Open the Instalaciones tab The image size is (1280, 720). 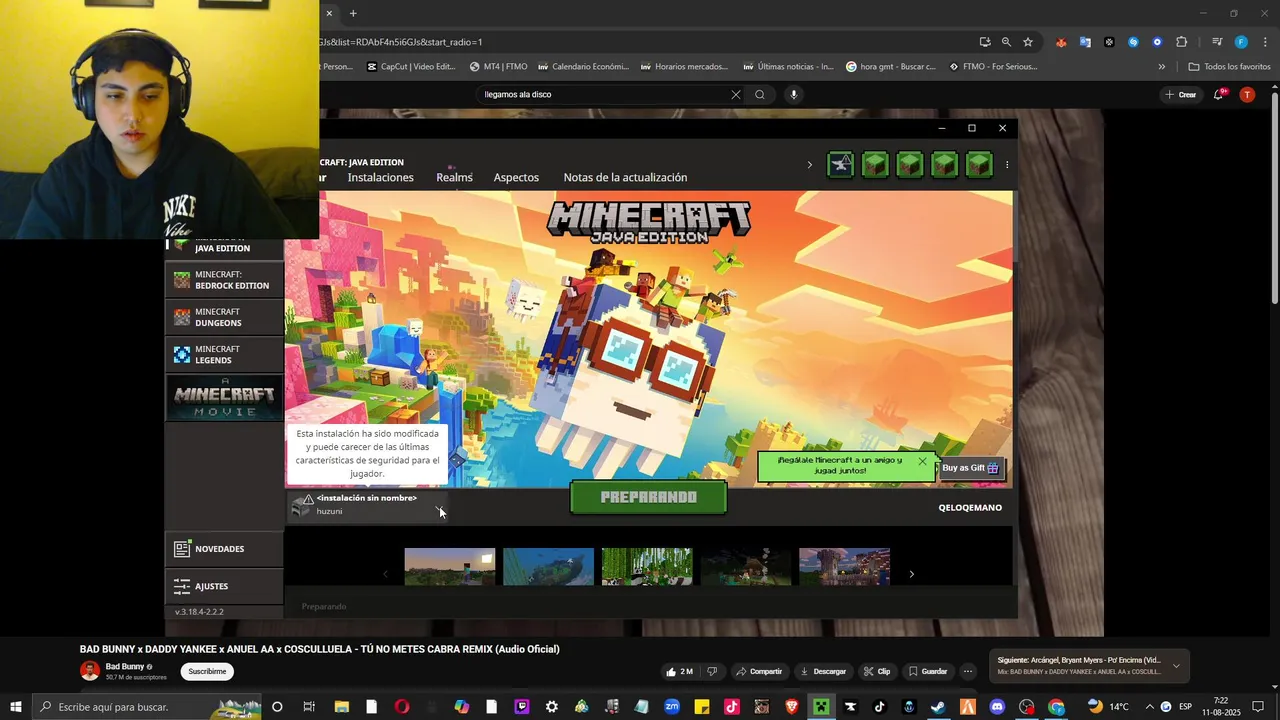[x=380, y=177]
